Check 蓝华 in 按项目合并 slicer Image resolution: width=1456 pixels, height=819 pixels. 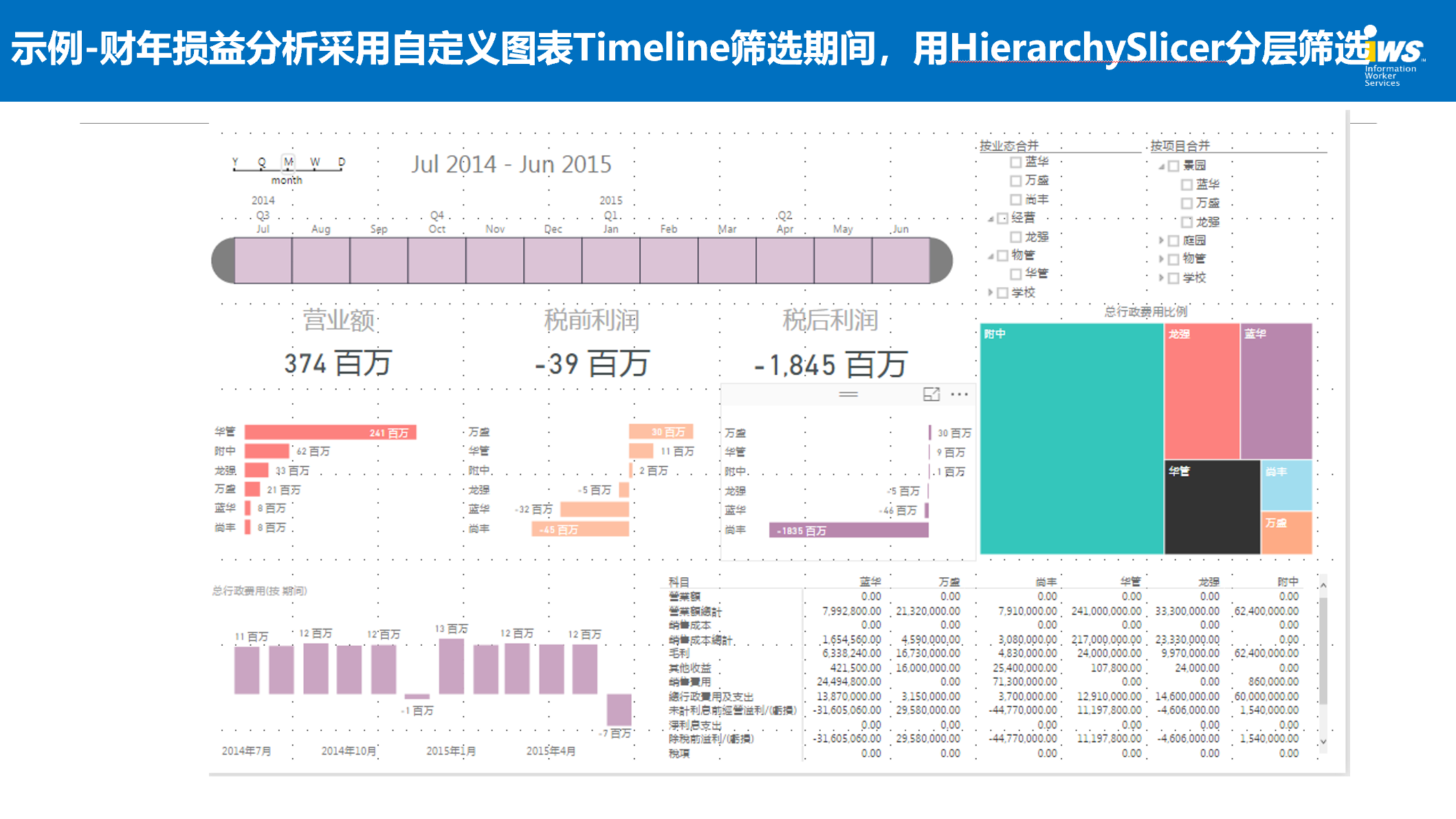click(x=1187, y=184)
